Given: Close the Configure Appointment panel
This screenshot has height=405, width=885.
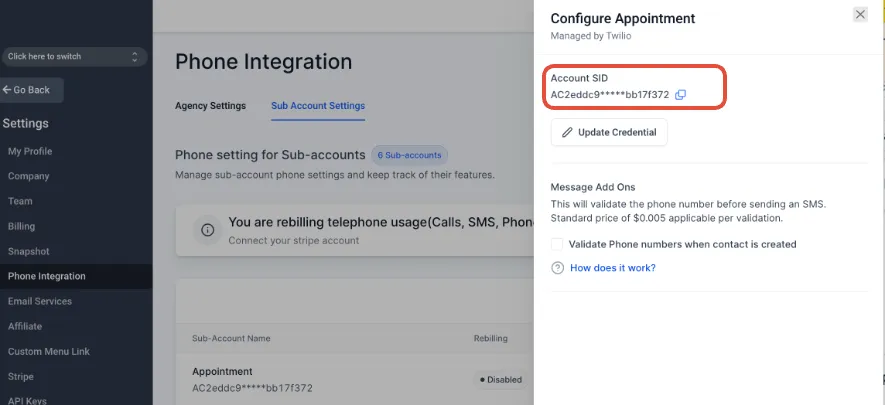Looking at the screenshot, I should pyautogui.click(x=860, y=15).
